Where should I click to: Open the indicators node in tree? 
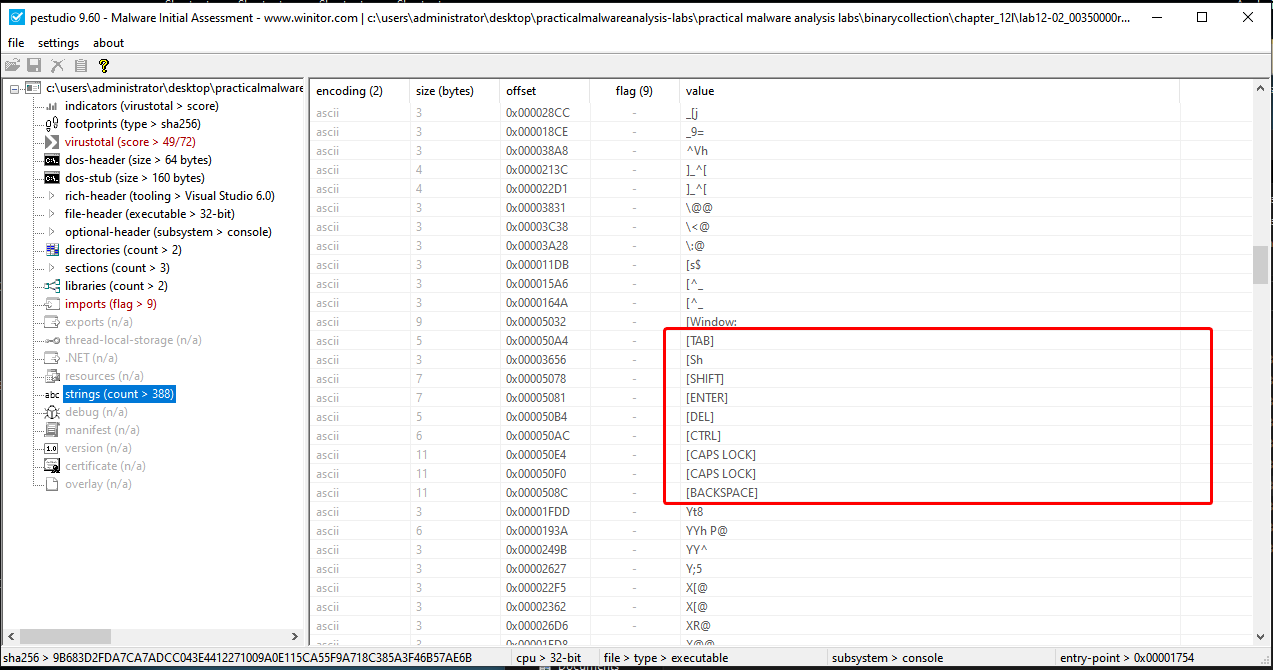pos(141,106)
